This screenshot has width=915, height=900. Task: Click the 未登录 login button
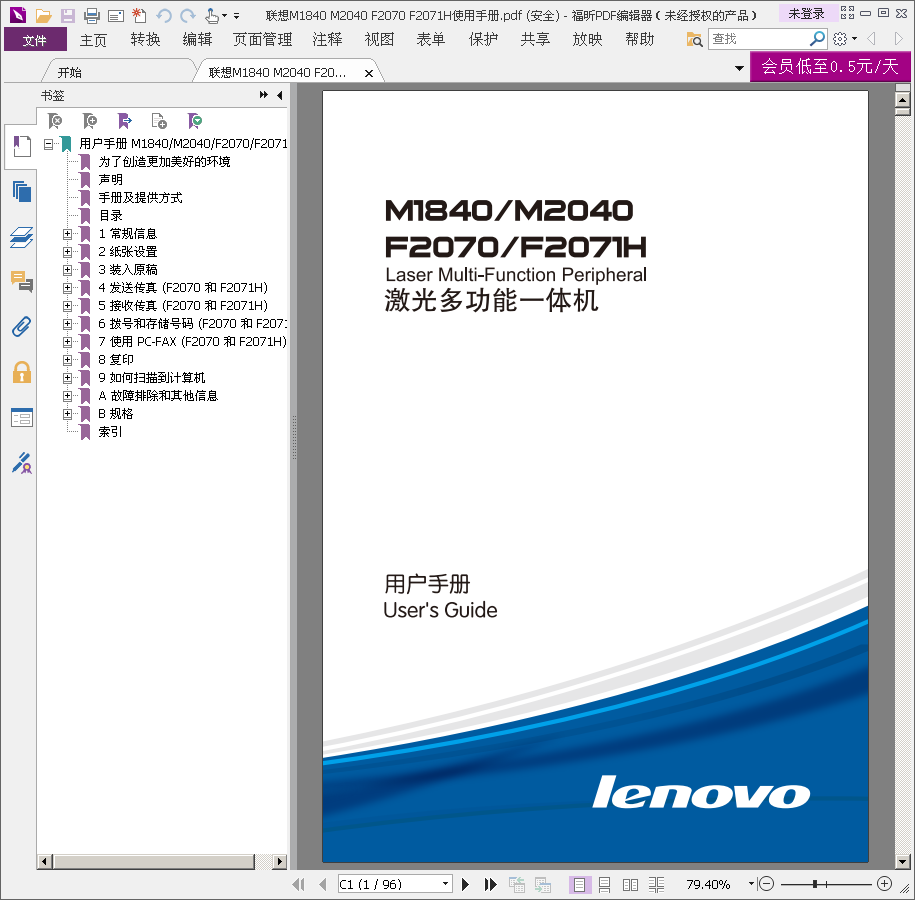(806, 13)
